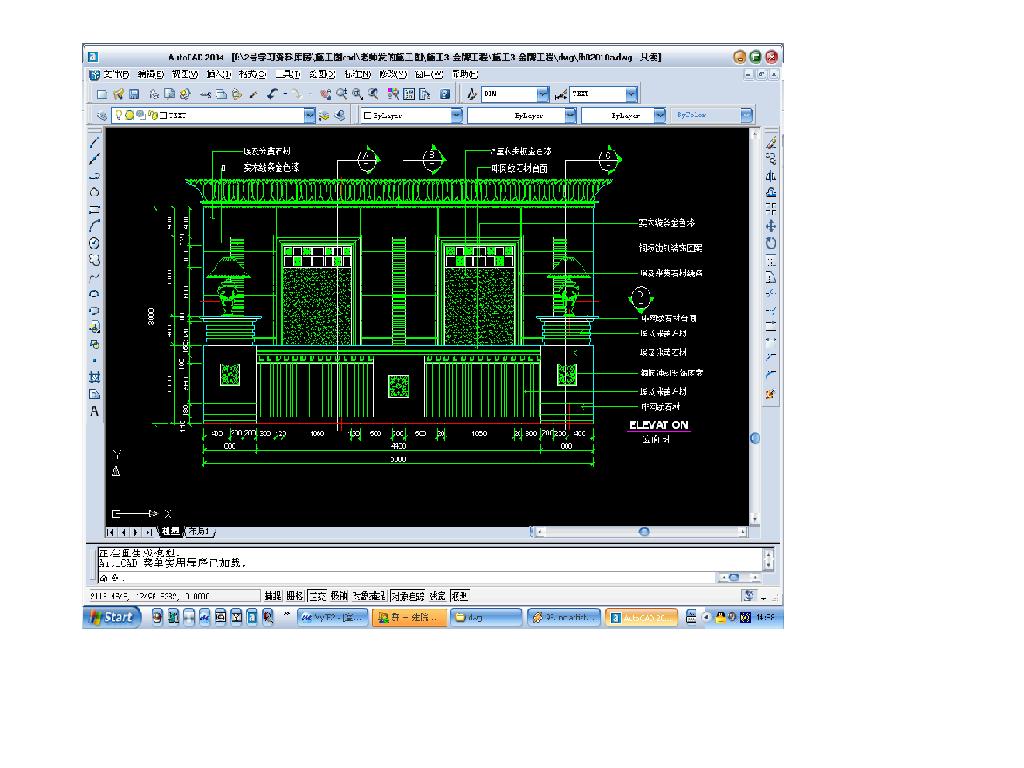Select the Line draw tool

(95, 141)
